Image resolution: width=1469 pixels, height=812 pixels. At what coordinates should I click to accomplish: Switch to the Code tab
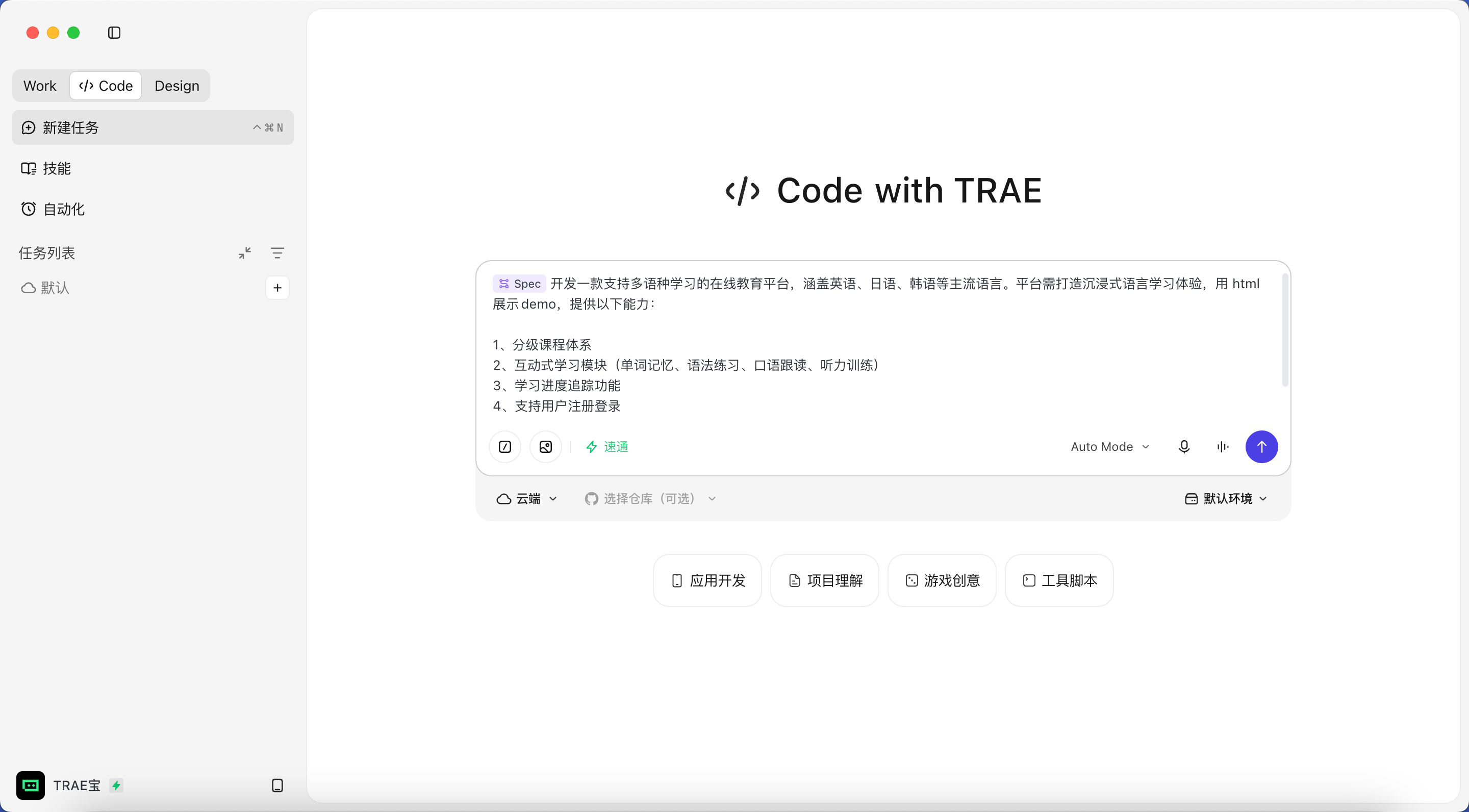tap(106, 86)
